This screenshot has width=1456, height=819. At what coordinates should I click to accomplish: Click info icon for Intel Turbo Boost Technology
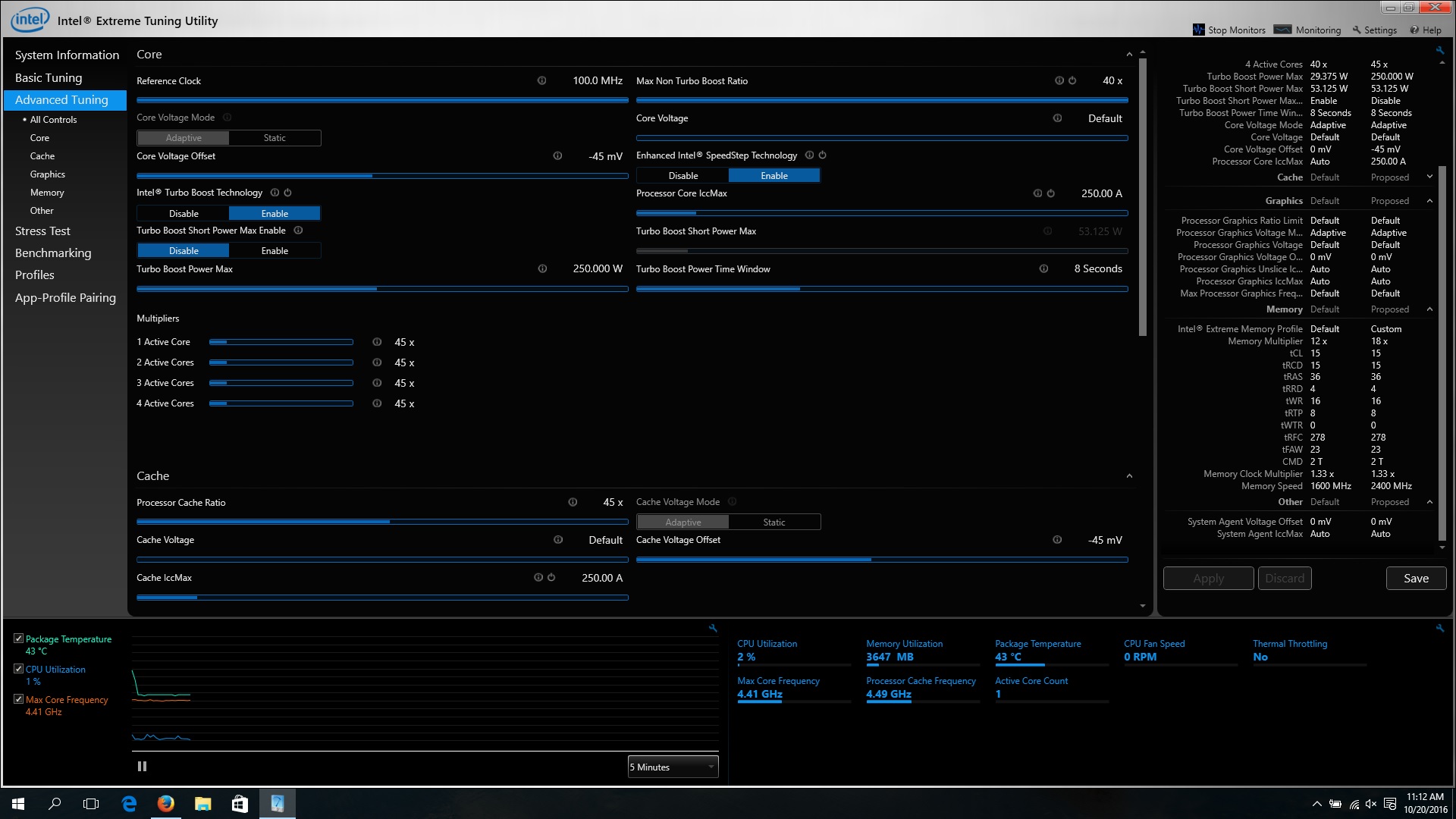(275, 193)
